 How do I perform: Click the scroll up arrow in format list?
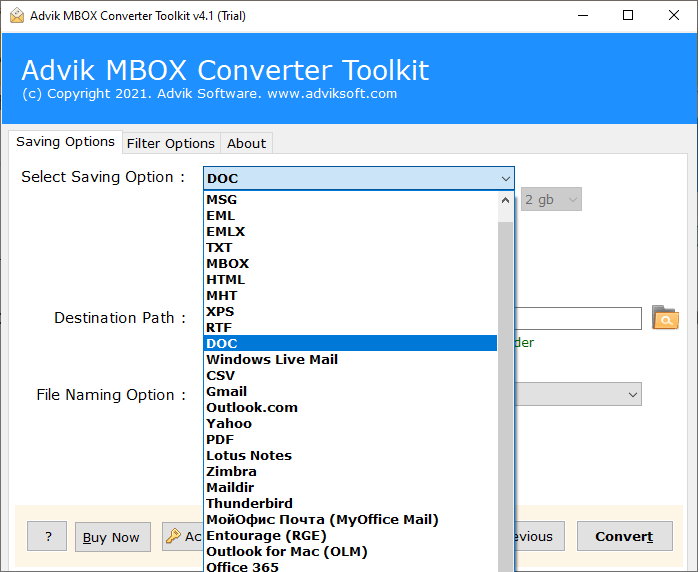click(505, 200)
